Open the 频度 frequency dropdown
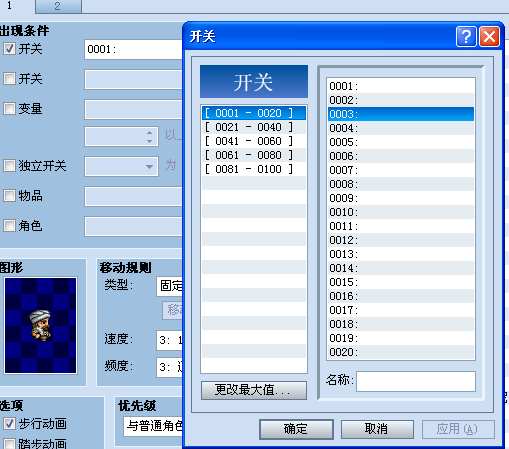 (169, 367)
